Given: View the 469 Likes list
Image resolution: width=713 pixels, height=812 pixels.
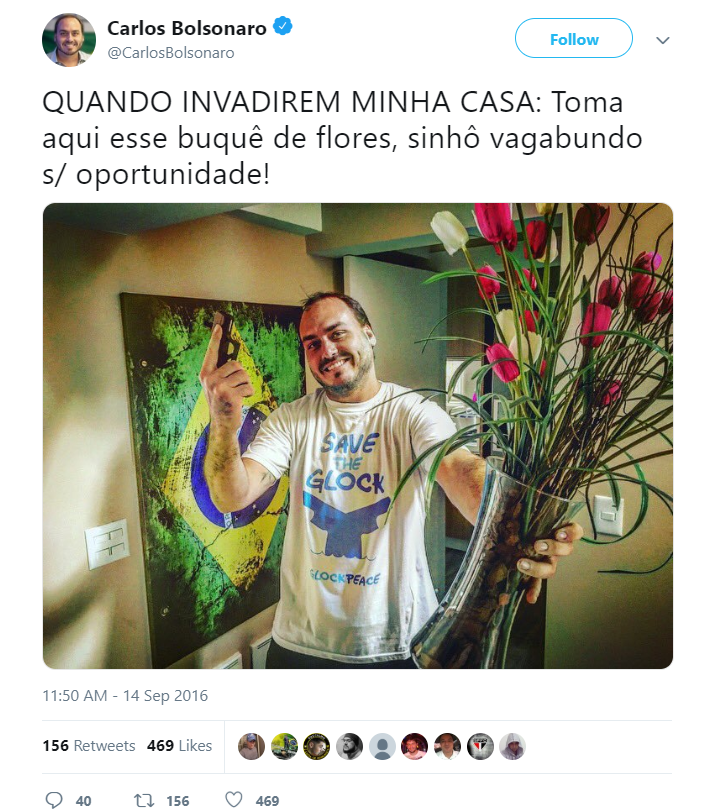Looking at the screenshot, I should [179, 746].
